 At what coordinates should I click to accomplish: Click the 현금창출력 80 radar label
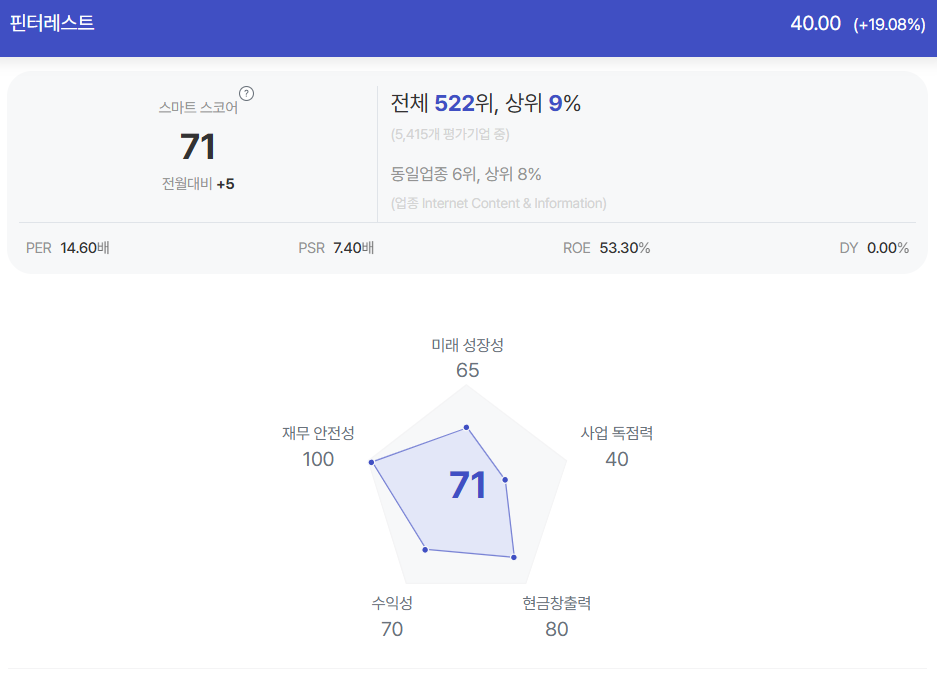[x=556, y=616]
